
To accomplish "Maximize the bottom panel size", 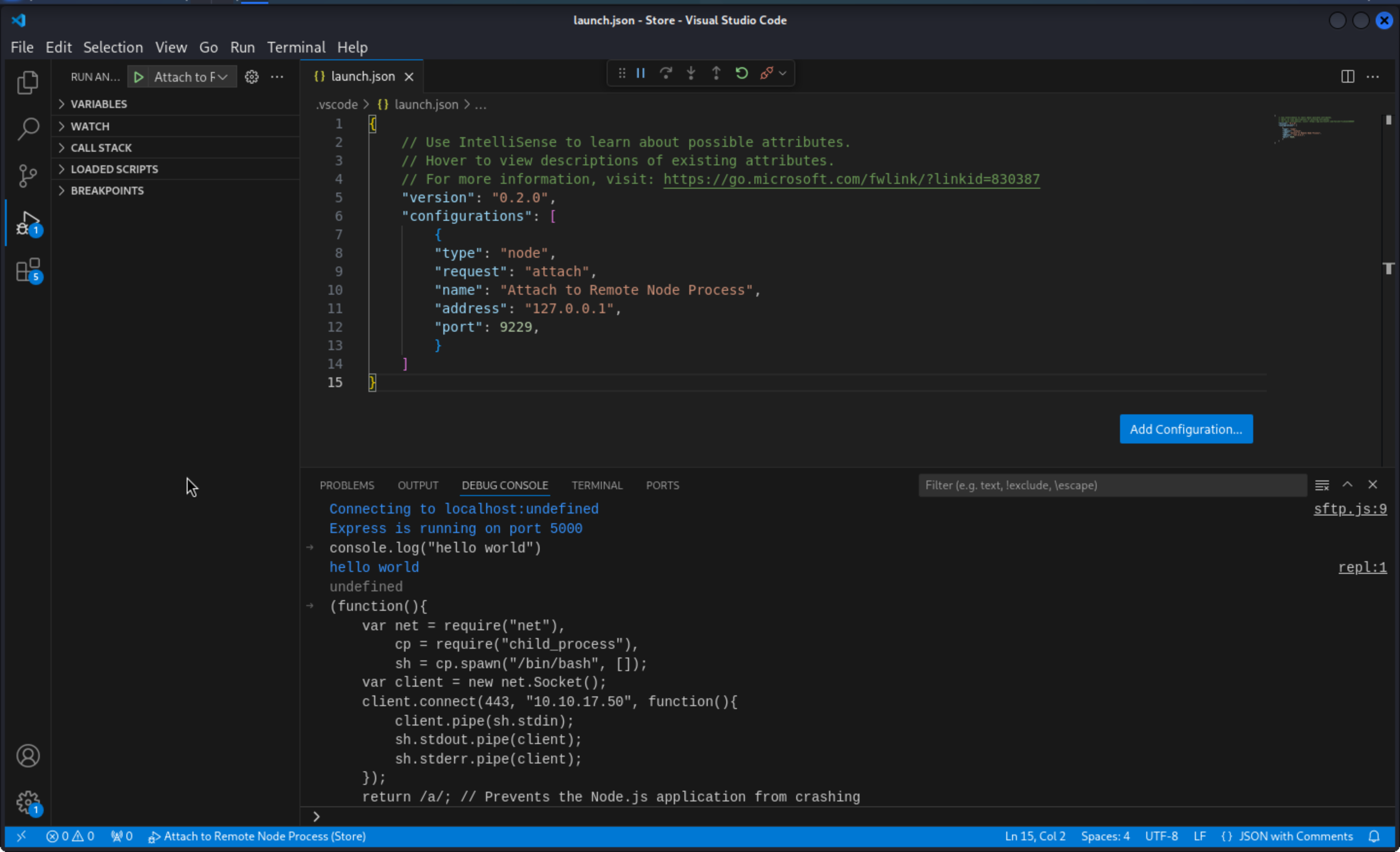I will click(1347, 485).
